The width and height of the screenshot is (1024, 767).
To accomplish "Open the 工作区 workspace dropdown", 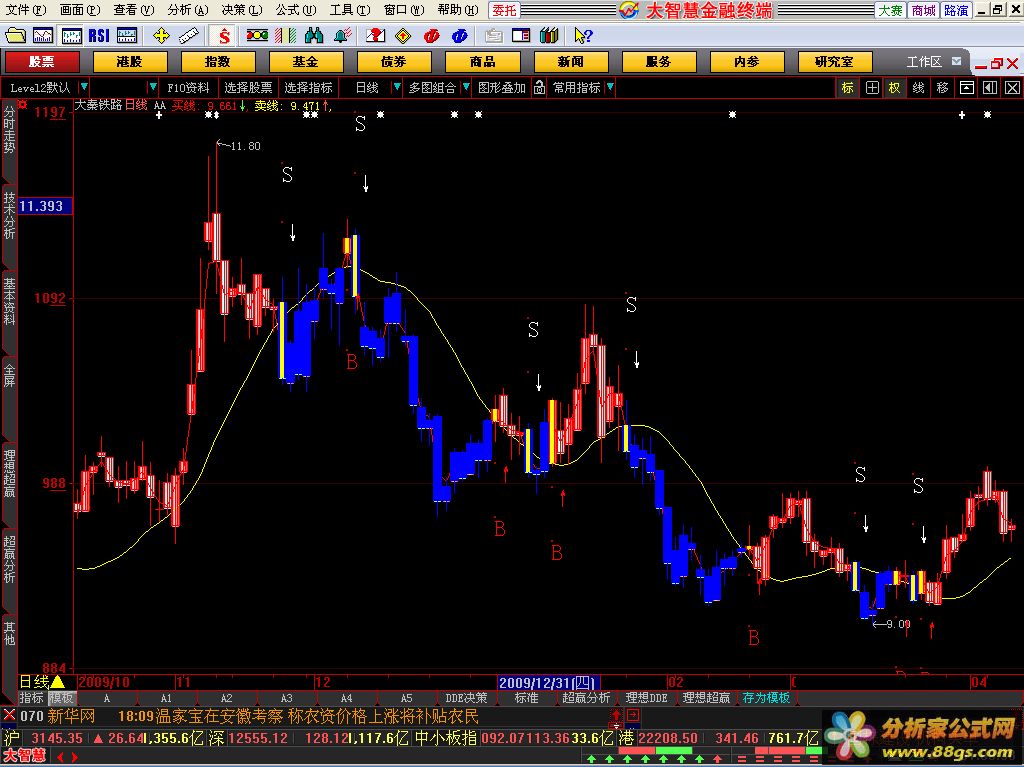I will (956, 61).
